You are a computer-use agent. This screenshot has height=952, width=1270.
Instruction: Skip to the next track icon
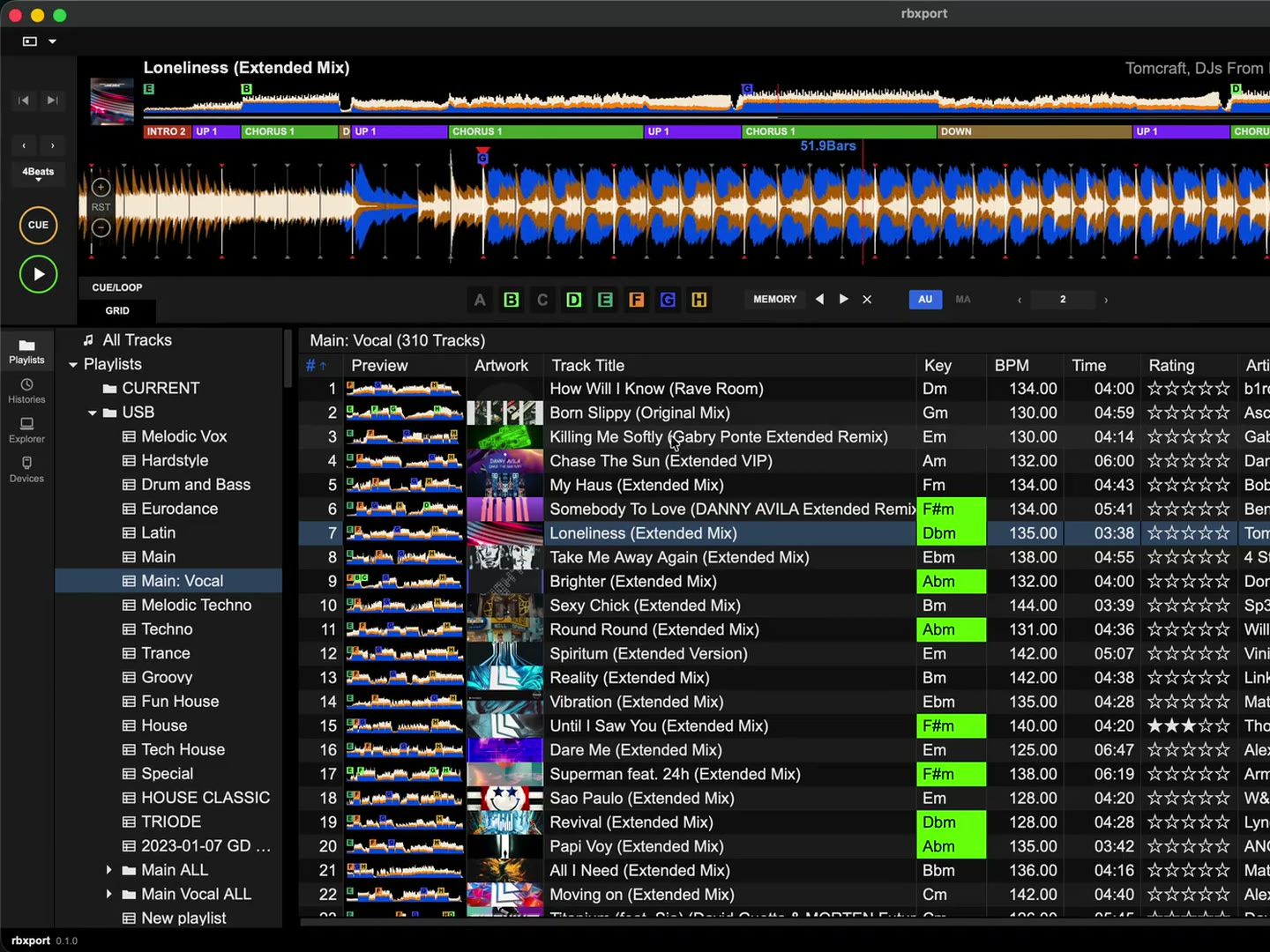(53, 100)
